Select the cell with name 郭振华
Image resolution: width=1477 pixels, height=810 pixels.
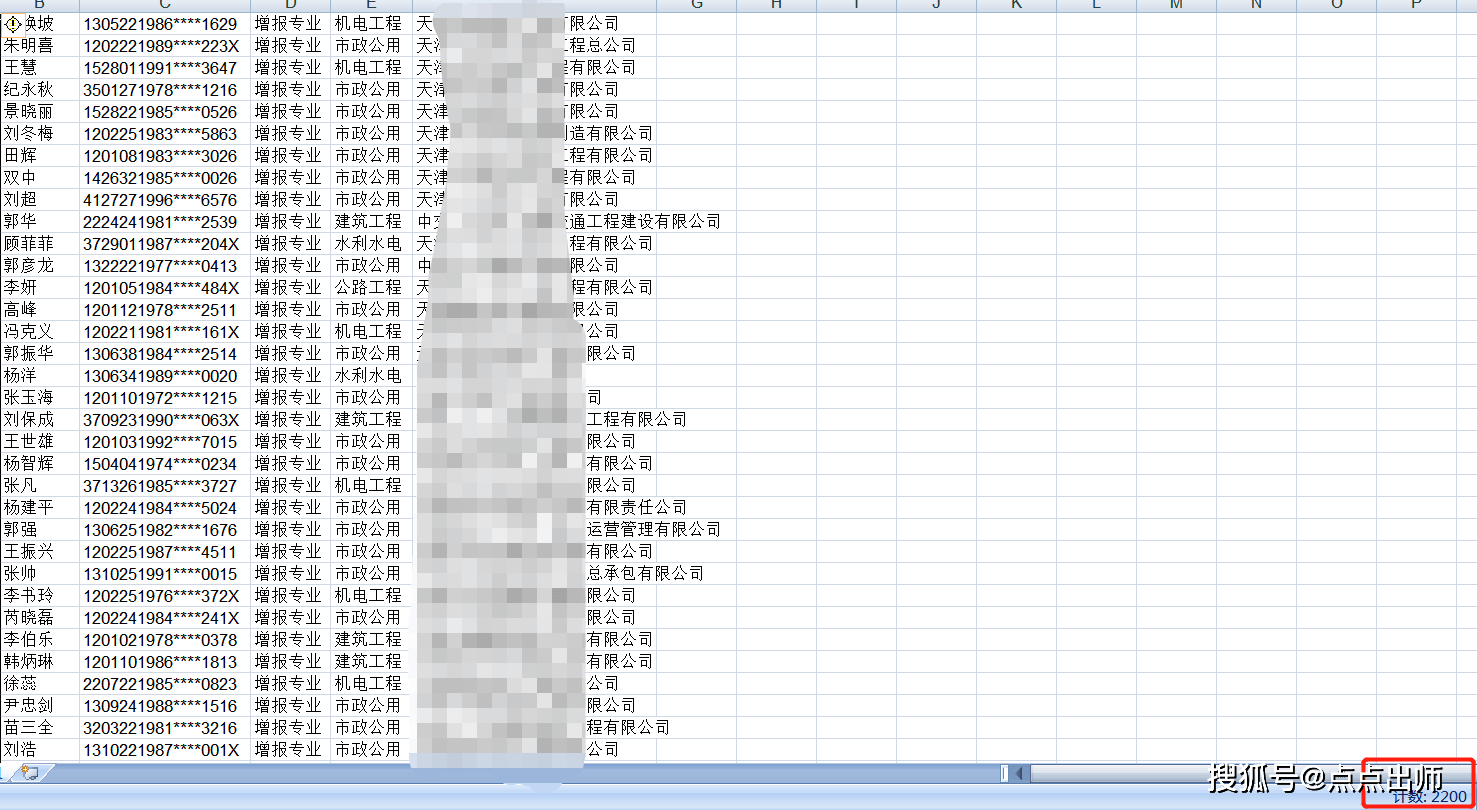(x=40, y=353)
